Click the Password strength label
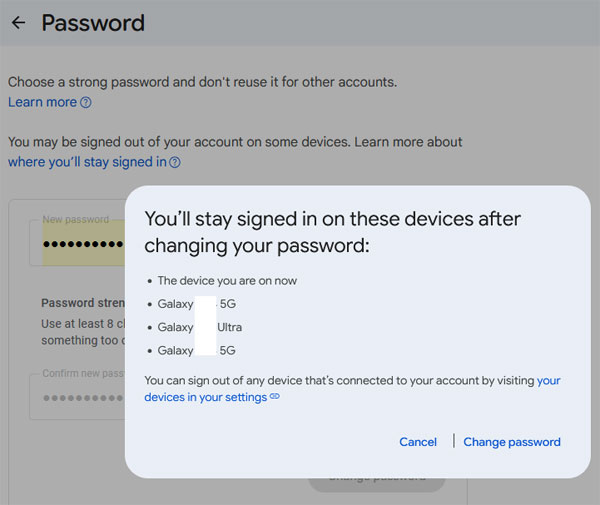This screenshot has height=505, width=600. [x=82, y=303]
